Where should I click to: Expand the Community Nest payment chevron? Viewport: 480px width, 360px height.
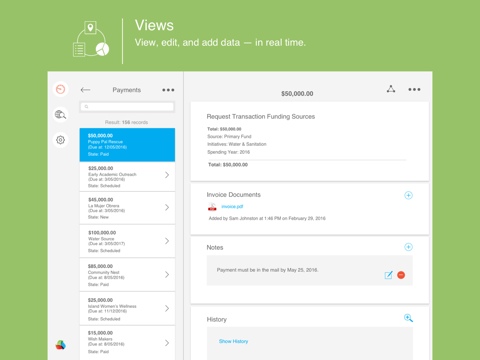pyautogui.click(x=167, y=274)
